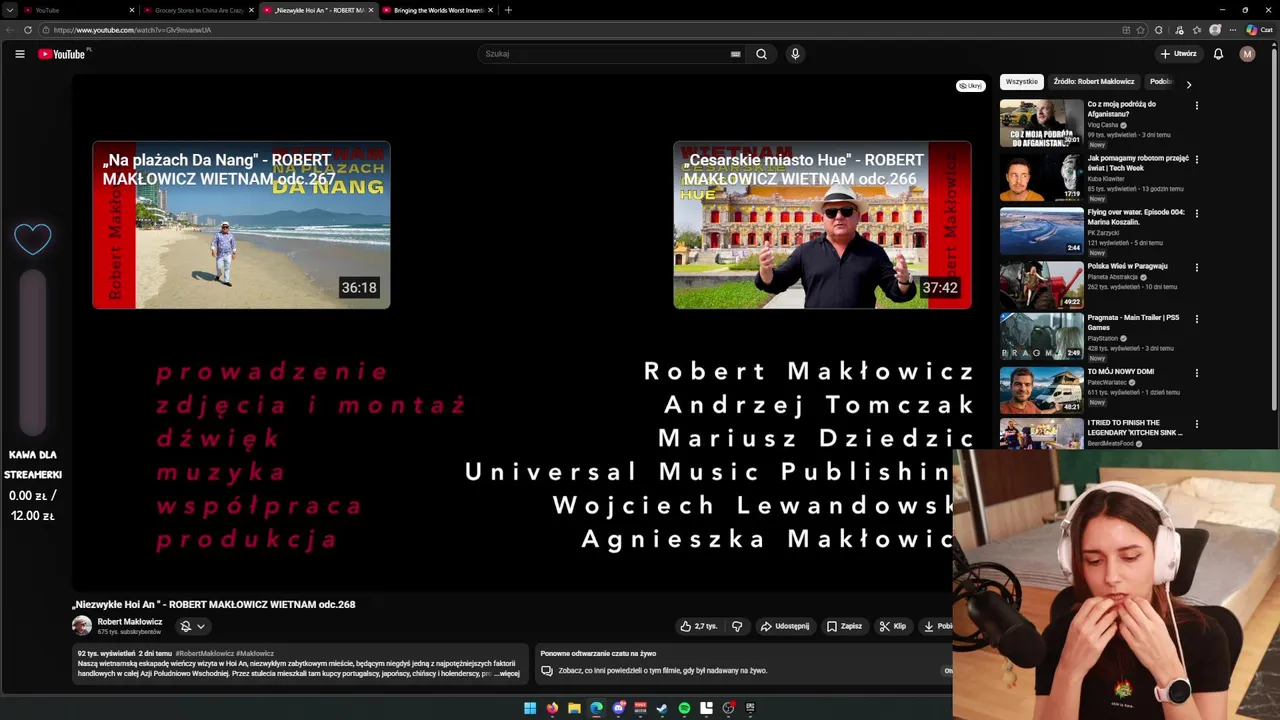1280x720 pixels.
Task: Open options for Polska Wieś w Paragwaju
Action: point(1196,267)
